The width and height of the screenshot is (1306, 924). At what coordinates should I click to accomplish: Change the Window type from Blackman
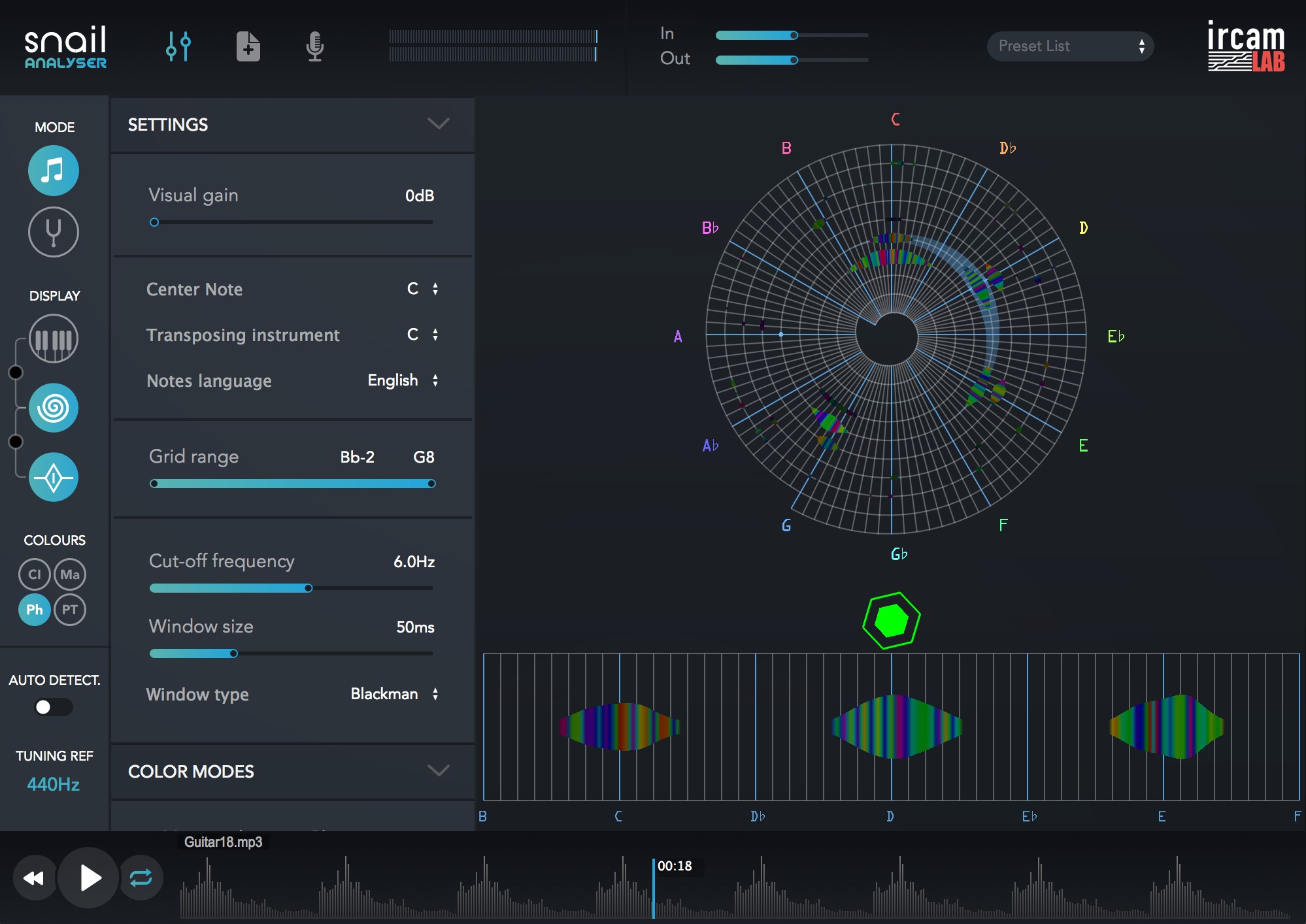435,694
